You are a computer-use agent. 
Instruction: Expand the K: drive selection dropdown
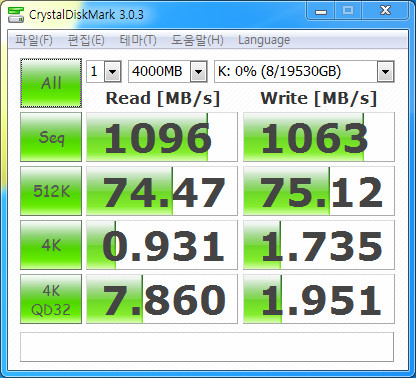click(x=386, y=71)
